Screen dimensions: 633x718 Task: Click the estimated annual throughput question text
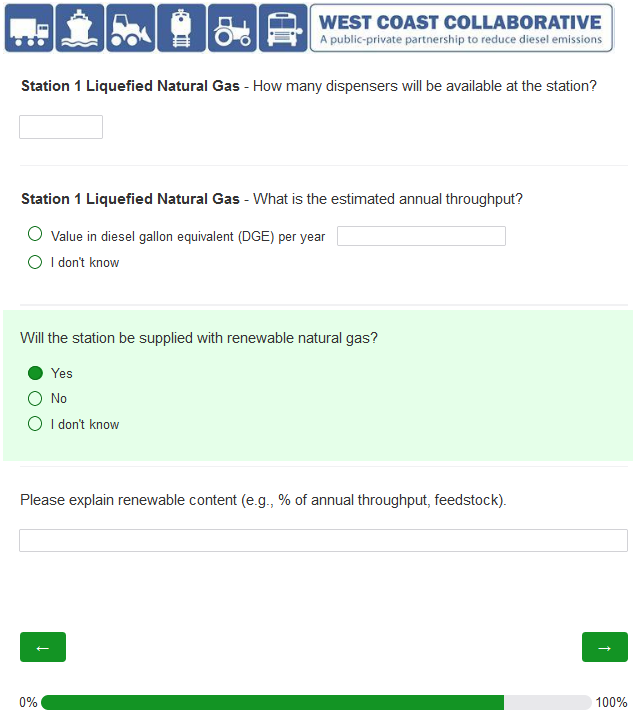tap(388, 199)
